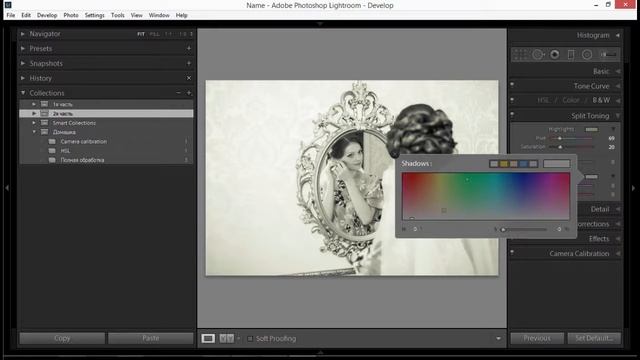The width and height of the screenshot is (640, 360).
Task: Select the Adjustment Brush tool
Action: tap(608, 54)
